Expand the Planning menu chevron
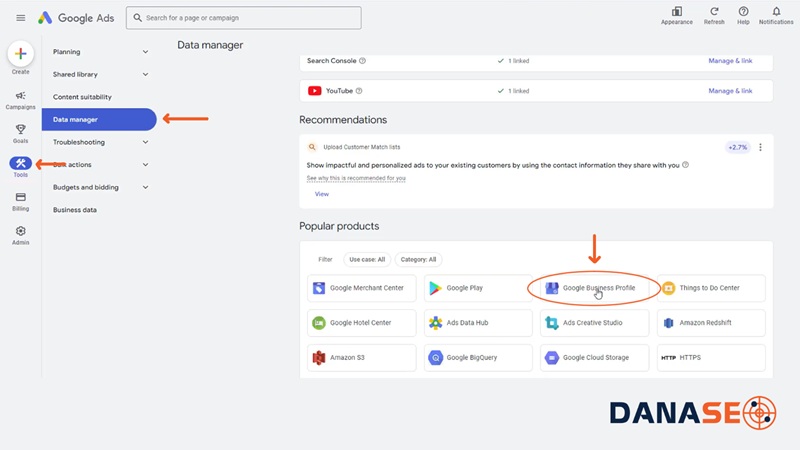Image resolution: width=800 pixels, height=450 pixels. click(145, 52)
